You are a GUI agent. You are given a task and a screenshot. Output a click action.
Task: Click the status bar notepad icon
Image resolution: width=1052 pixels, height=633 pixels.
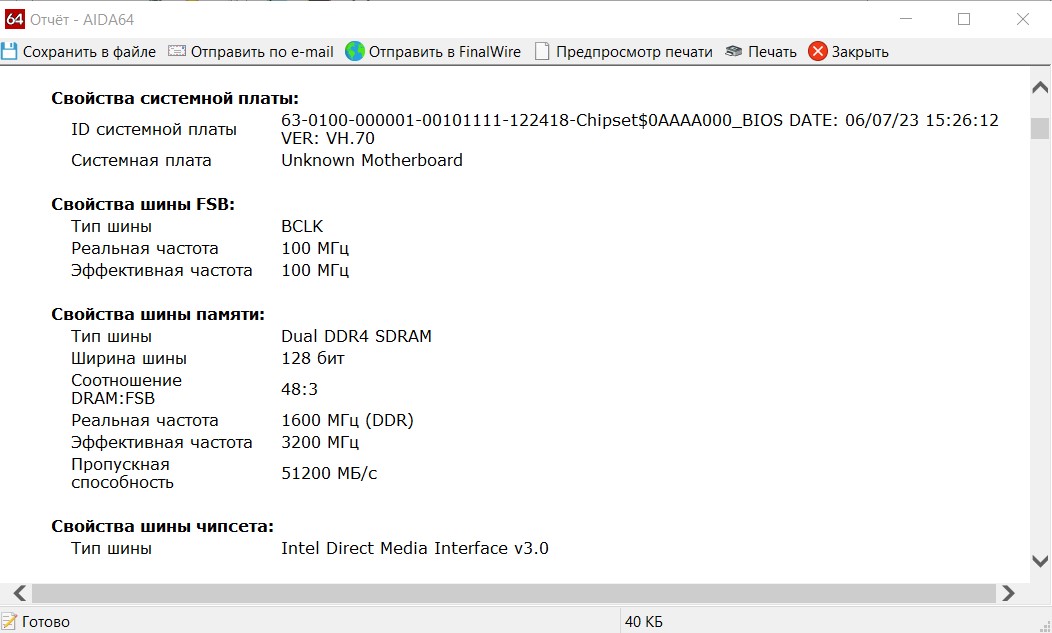tap(9, 622)
